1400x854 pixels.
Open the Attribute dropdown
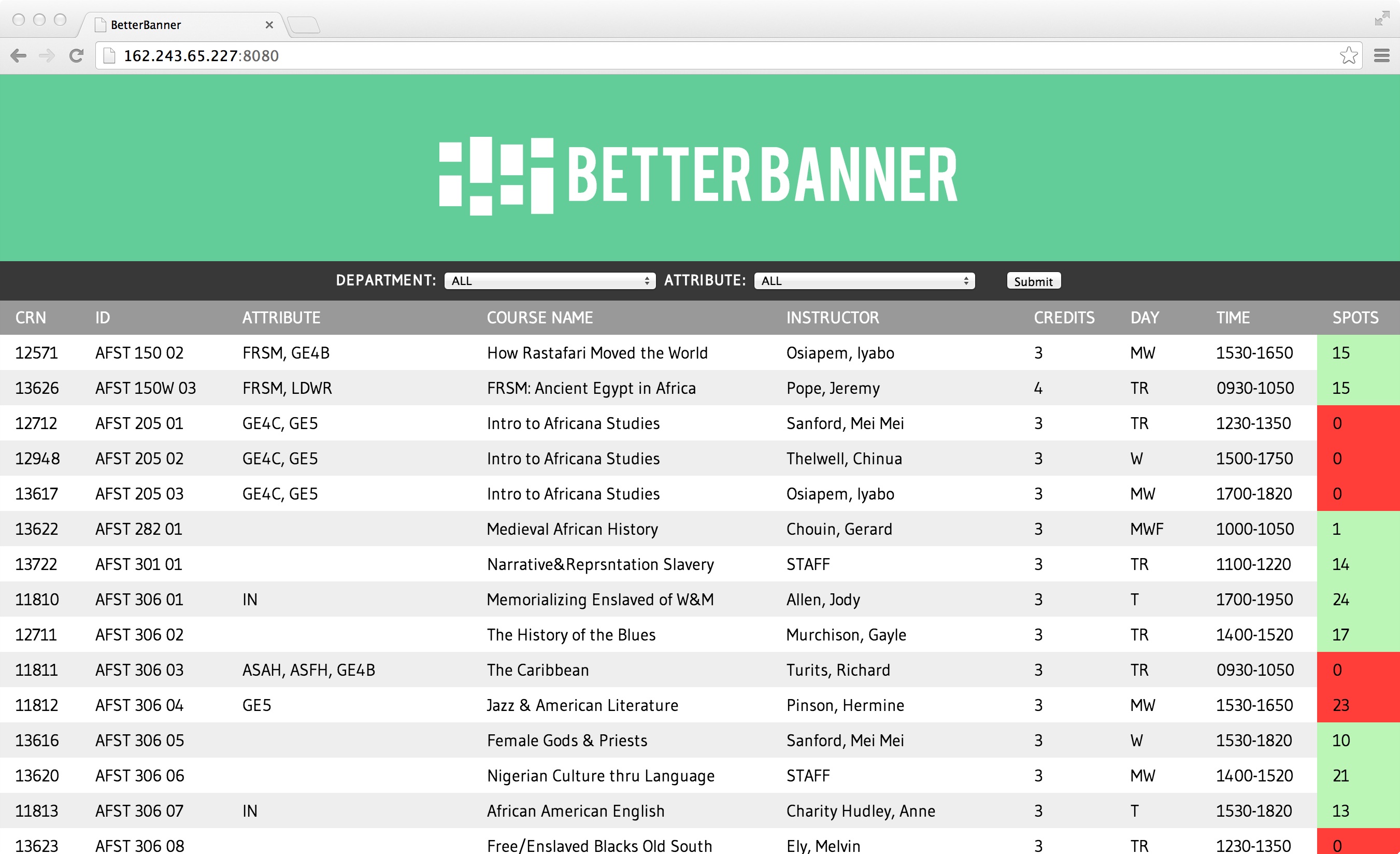[864, 281]
